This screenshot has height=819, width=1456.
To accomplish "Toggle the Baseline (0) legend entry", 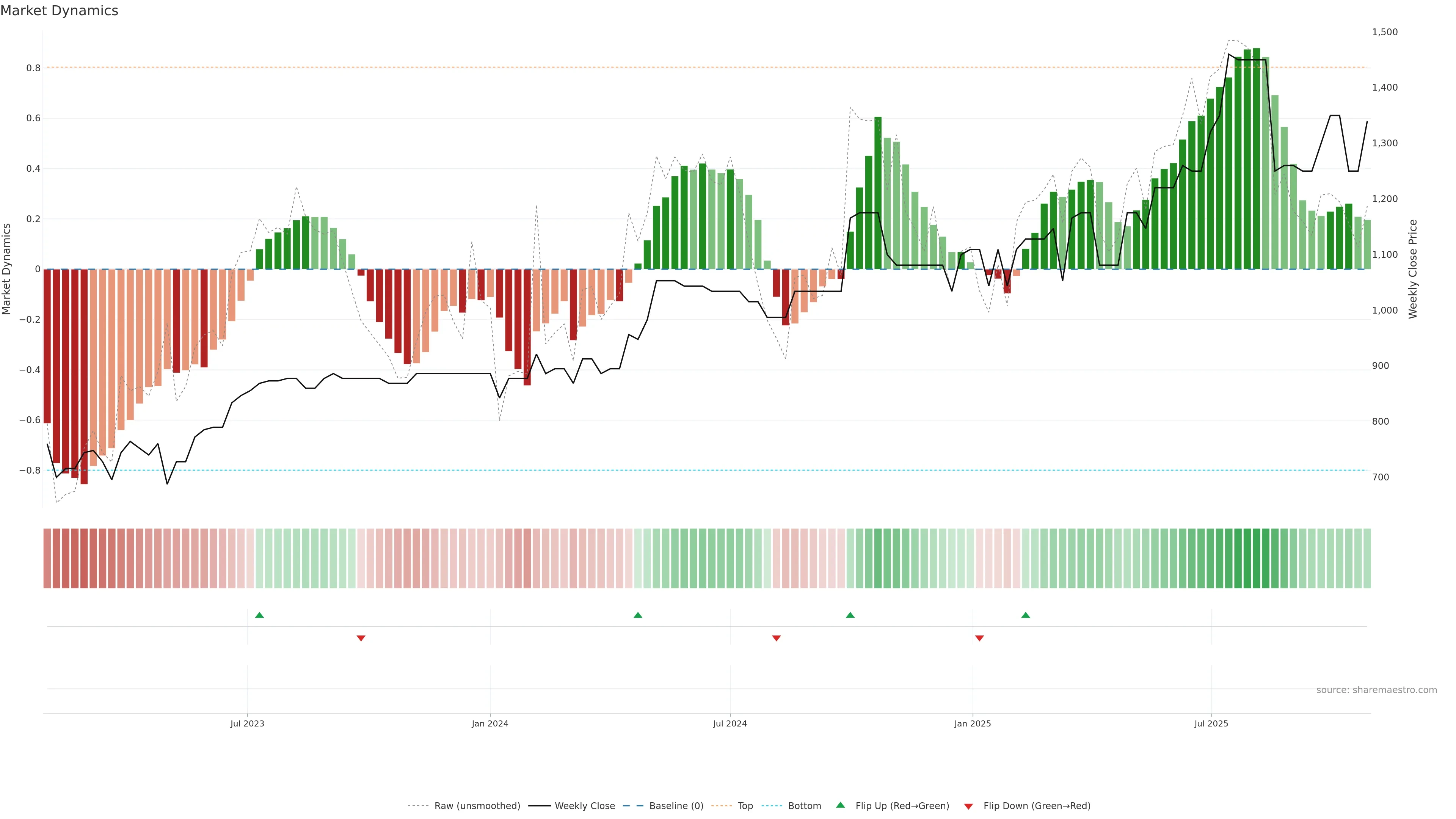I will pyautogui.click(x=676, y=806).
